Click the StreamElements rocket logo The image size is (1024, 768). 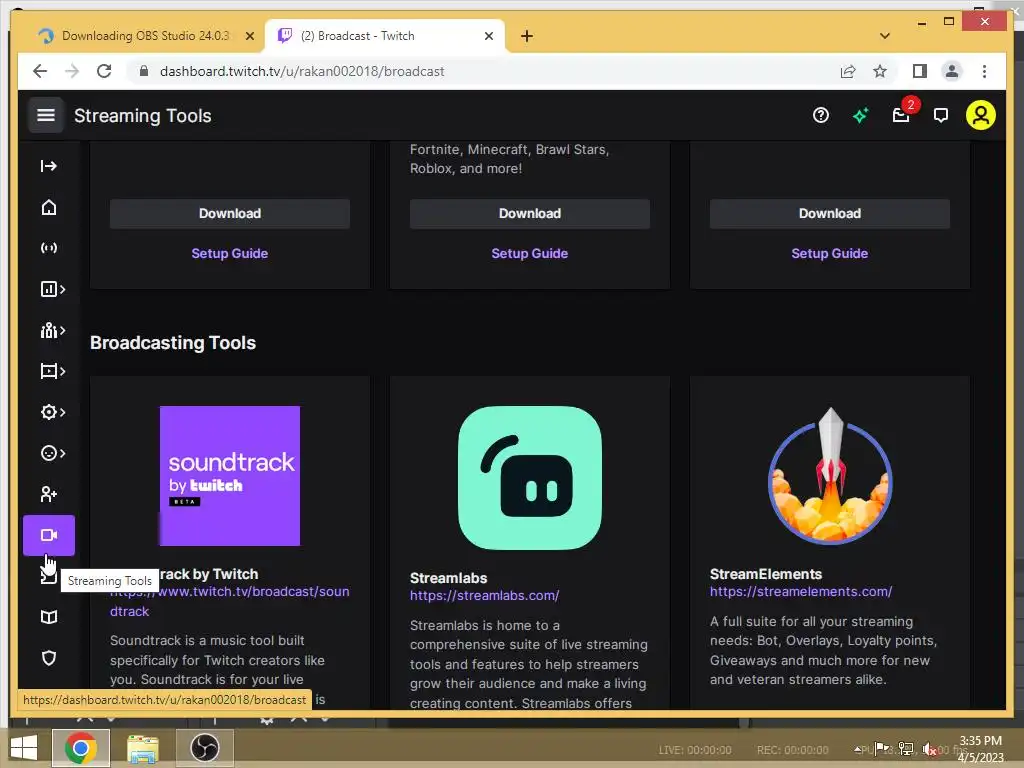pyautogui.click(x=830, y=476)
